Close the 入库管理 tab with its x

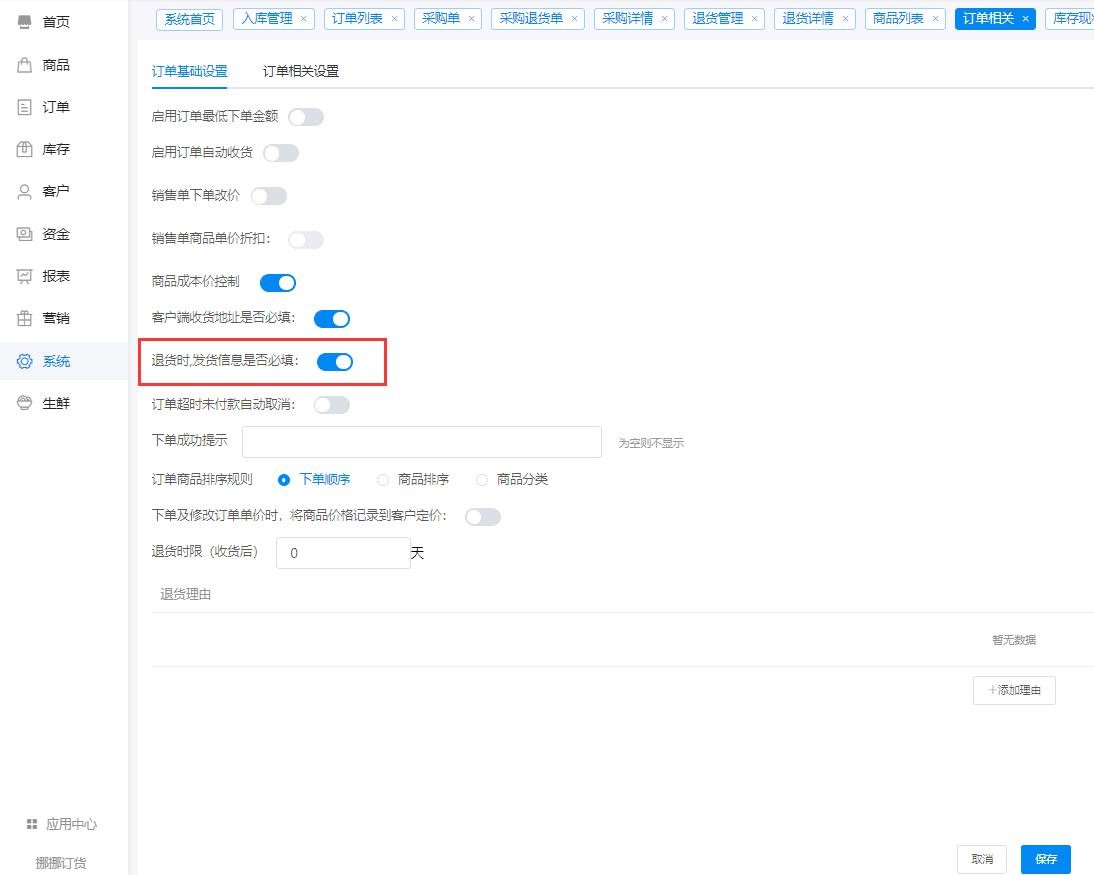coord(304,19)
